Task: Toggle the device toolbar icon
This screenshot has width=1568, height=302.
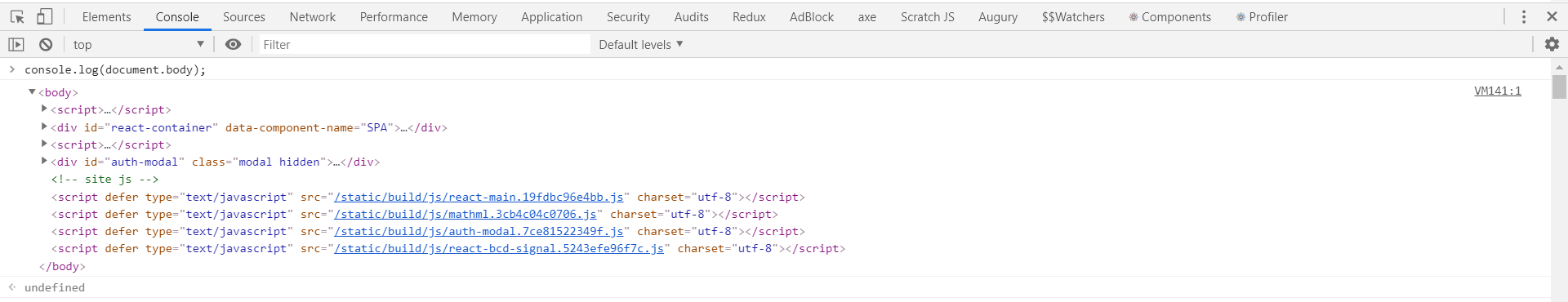Action: [x=45, y=16]
